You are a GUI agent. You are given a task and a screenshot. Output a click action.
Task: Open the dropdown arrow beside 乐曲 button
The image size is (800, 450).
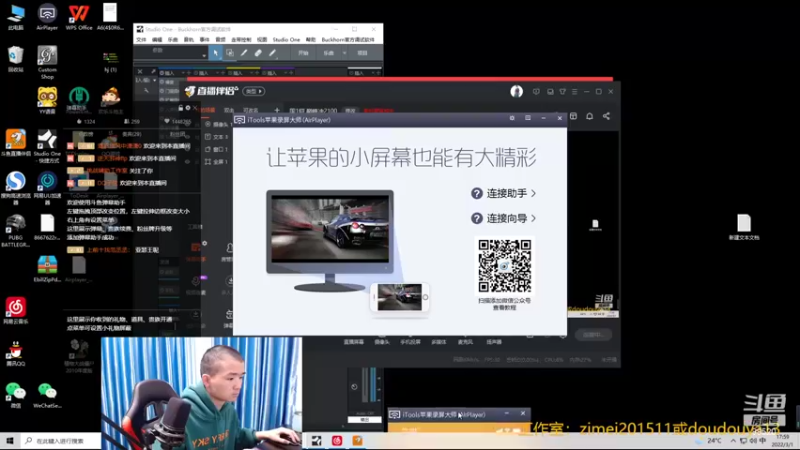click(344, 53)
